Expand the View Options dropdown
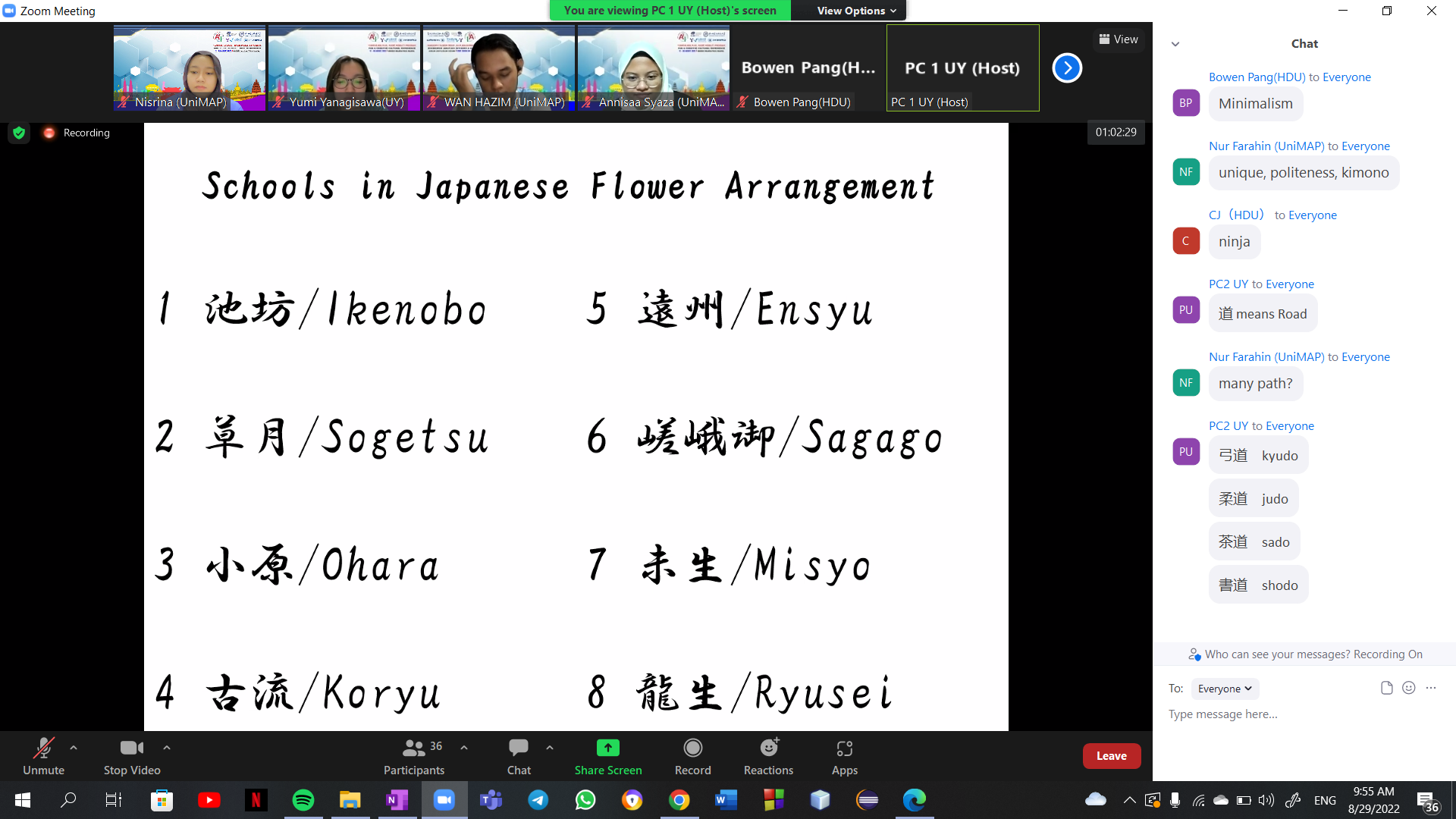 [856, 11]
